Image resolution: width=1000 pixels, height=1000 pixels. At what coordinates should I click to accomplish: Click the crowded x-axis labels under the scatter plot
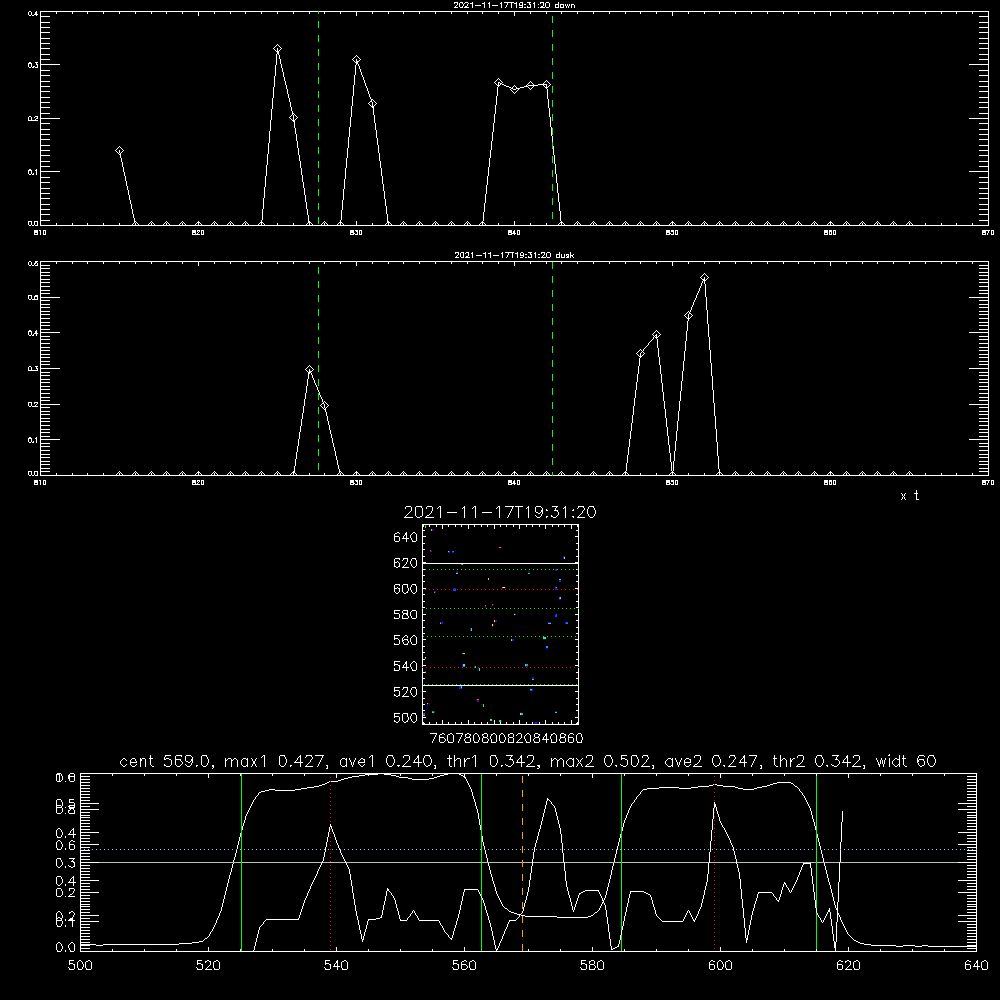click(506, 738)
